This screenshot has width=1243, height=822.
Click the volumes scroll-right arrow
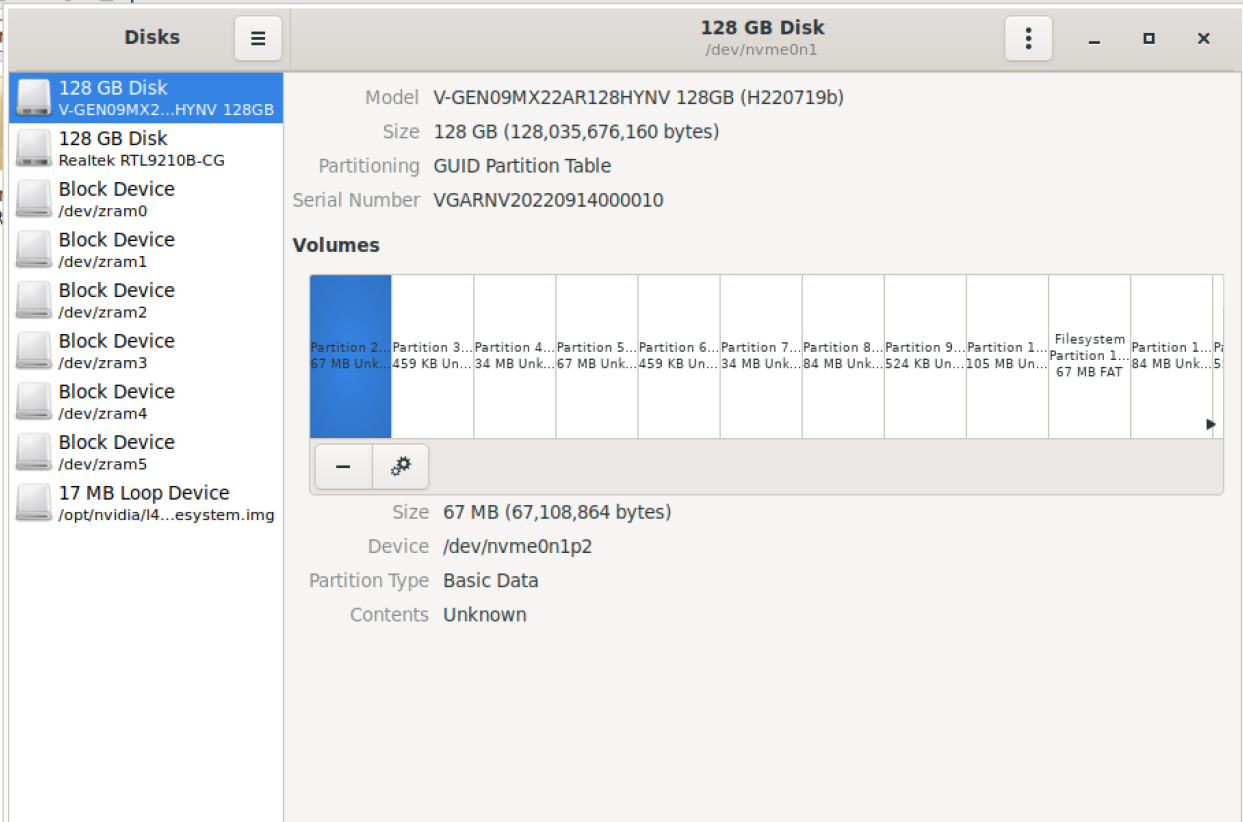point(1211,424)
